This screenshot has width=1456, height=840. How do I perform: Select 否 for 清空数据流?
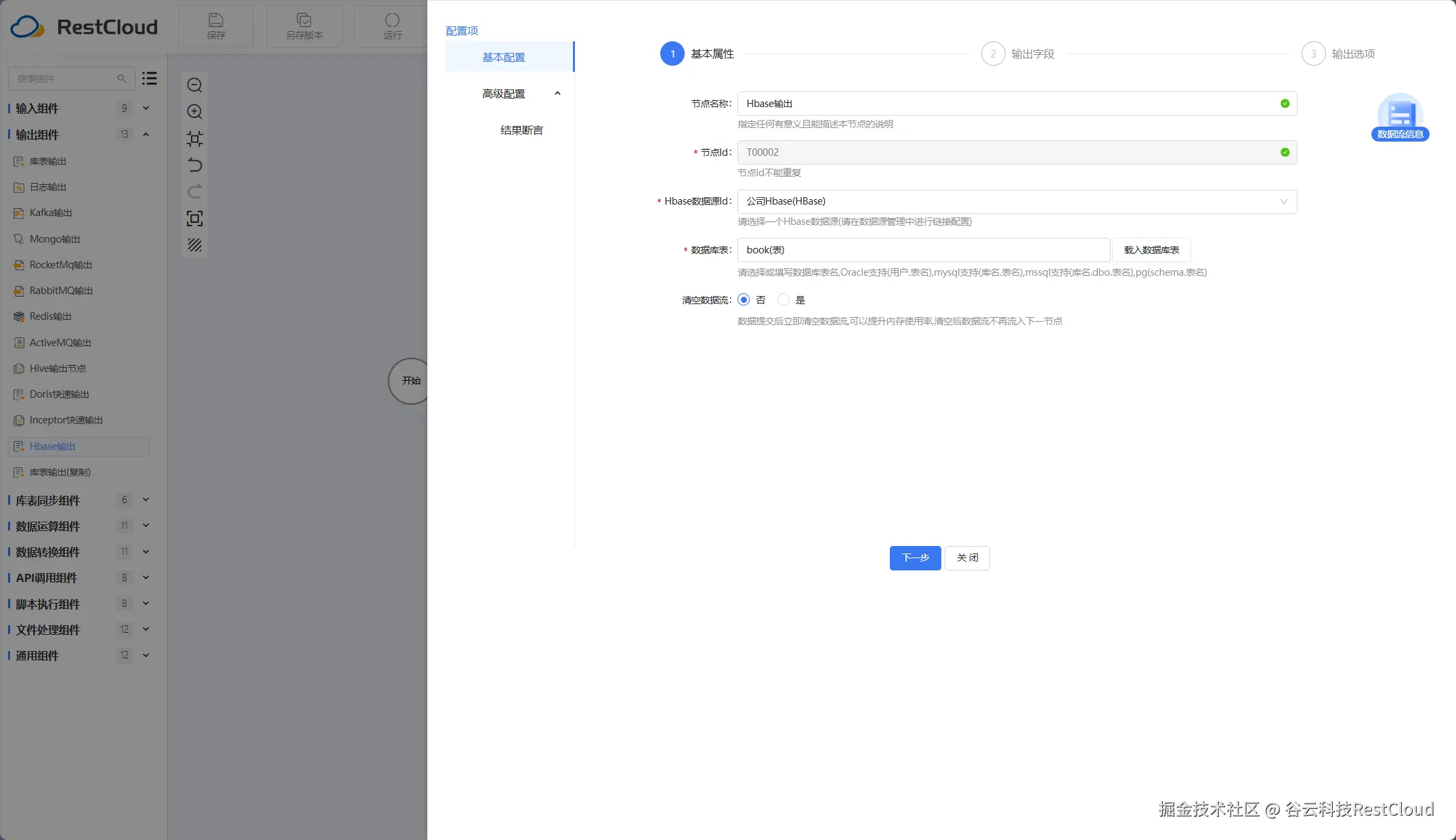click(744, 299)
